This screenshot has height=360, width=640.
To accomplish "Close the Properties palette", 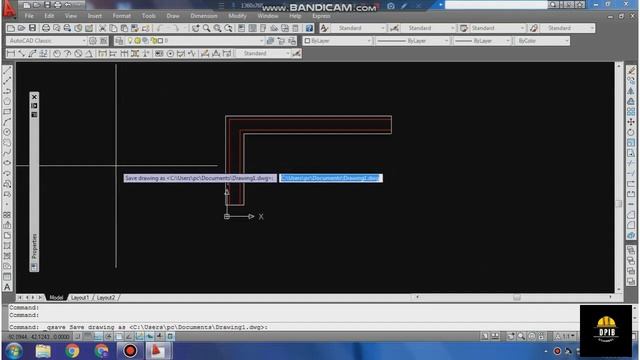I will (34, 97).
